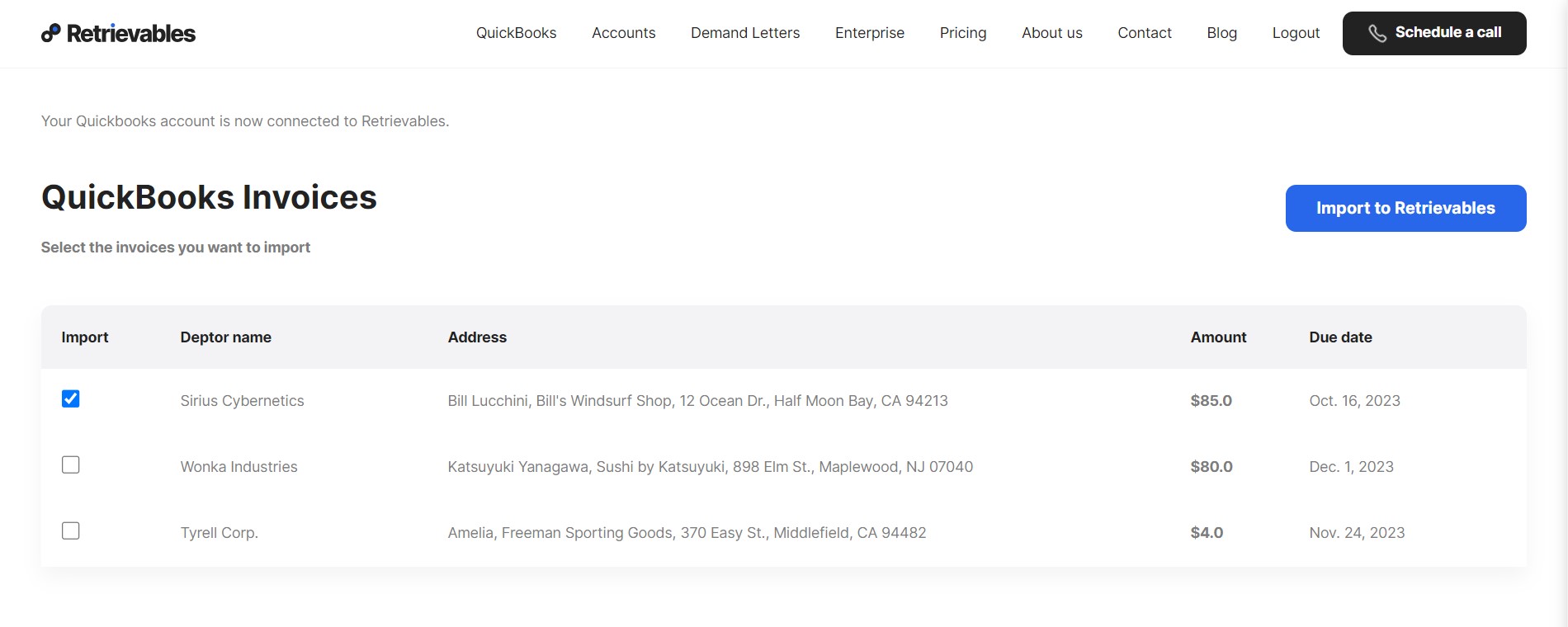Click the Retrievables logo icon
The image size is (1568, 627).
[51, 33]
